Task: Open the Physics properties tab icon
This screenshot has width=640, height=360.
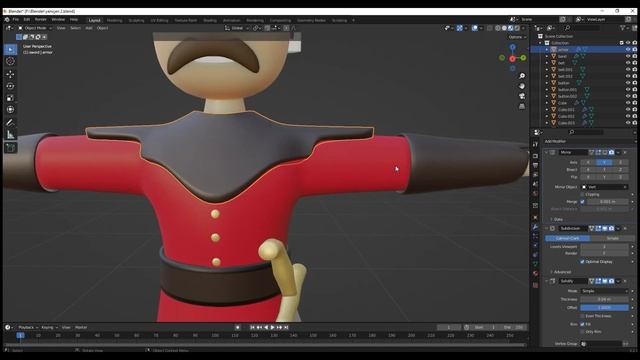Action: coord(536,245)
